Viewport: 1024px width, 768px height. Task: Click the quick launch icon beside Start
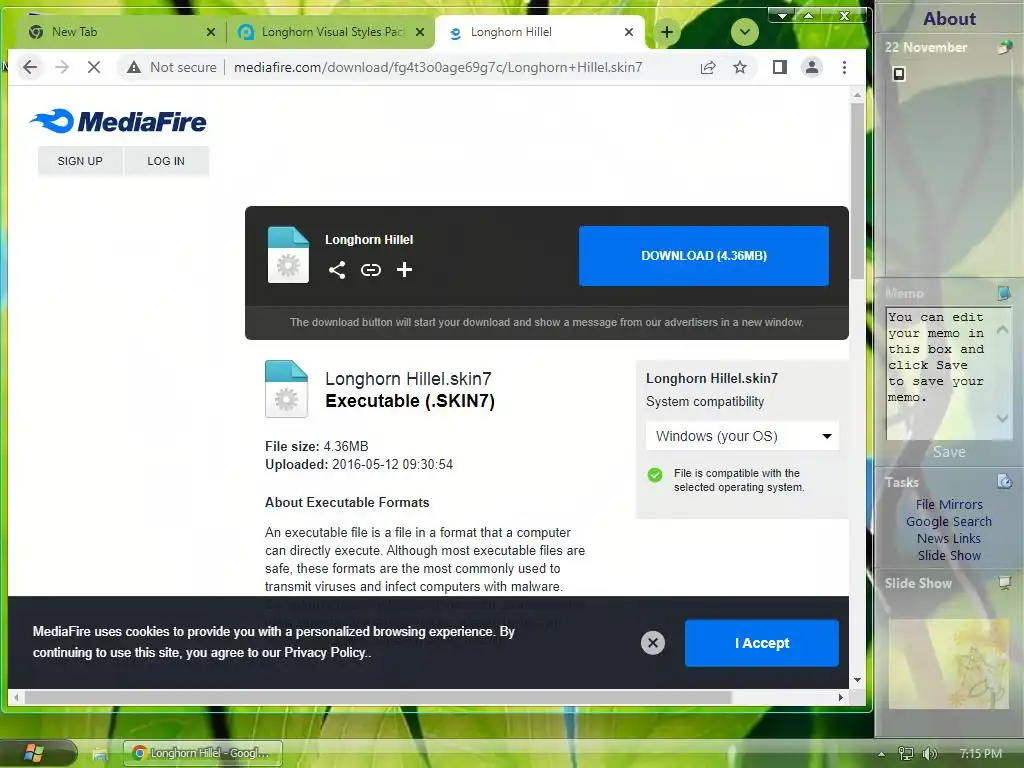tap(99, 754)
